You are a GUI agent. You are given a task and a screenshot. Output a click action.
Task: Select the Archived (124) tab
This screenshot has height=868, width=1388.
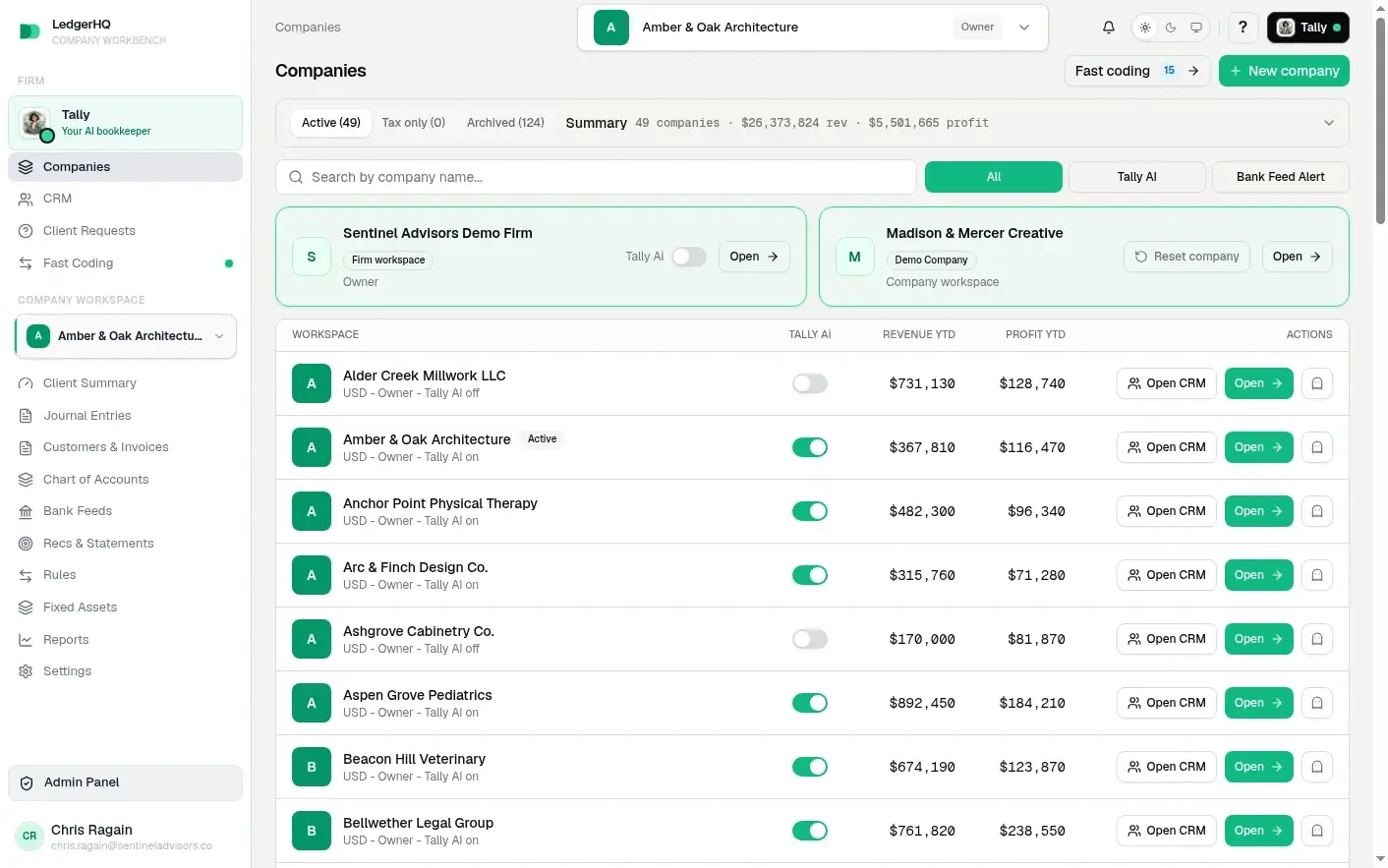(505, 123)
